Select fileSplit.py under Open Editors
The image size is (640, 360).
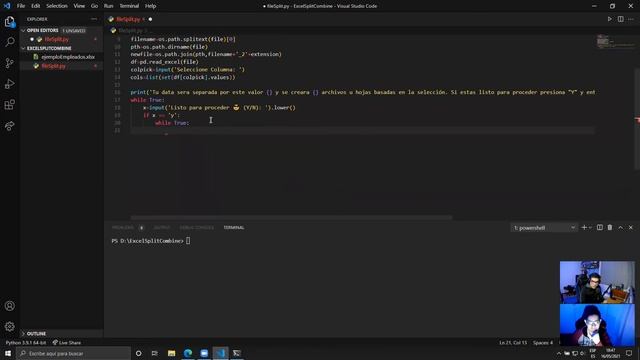coord(56,39)
